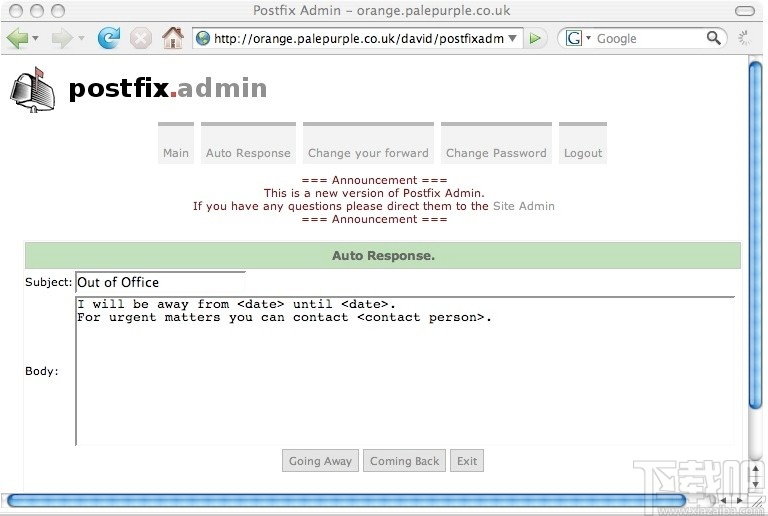Select the Logout tab
768x516 pixels.
(x=583, y=143)
